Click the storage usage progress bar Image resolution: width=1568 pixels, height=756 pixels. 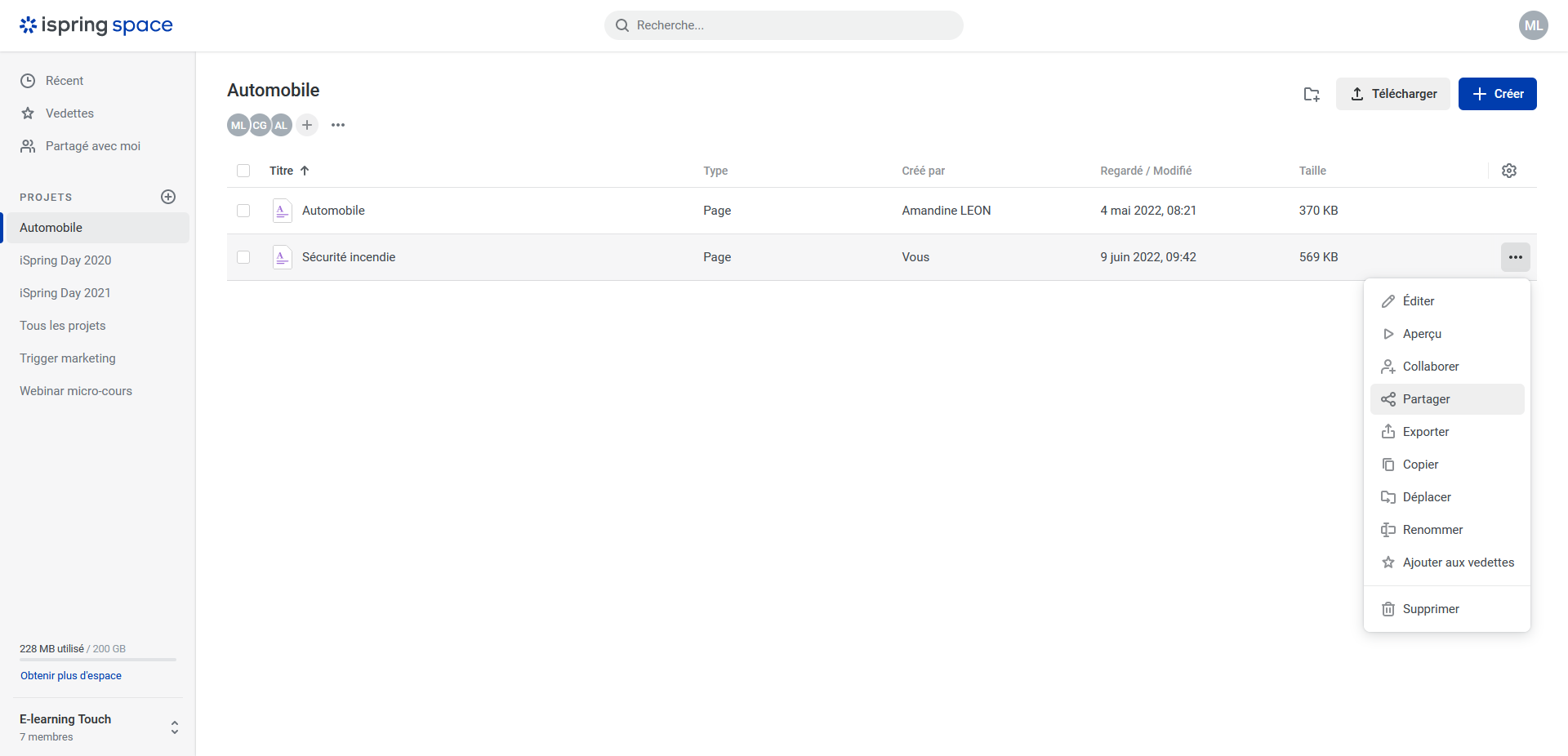pos(98,660)
